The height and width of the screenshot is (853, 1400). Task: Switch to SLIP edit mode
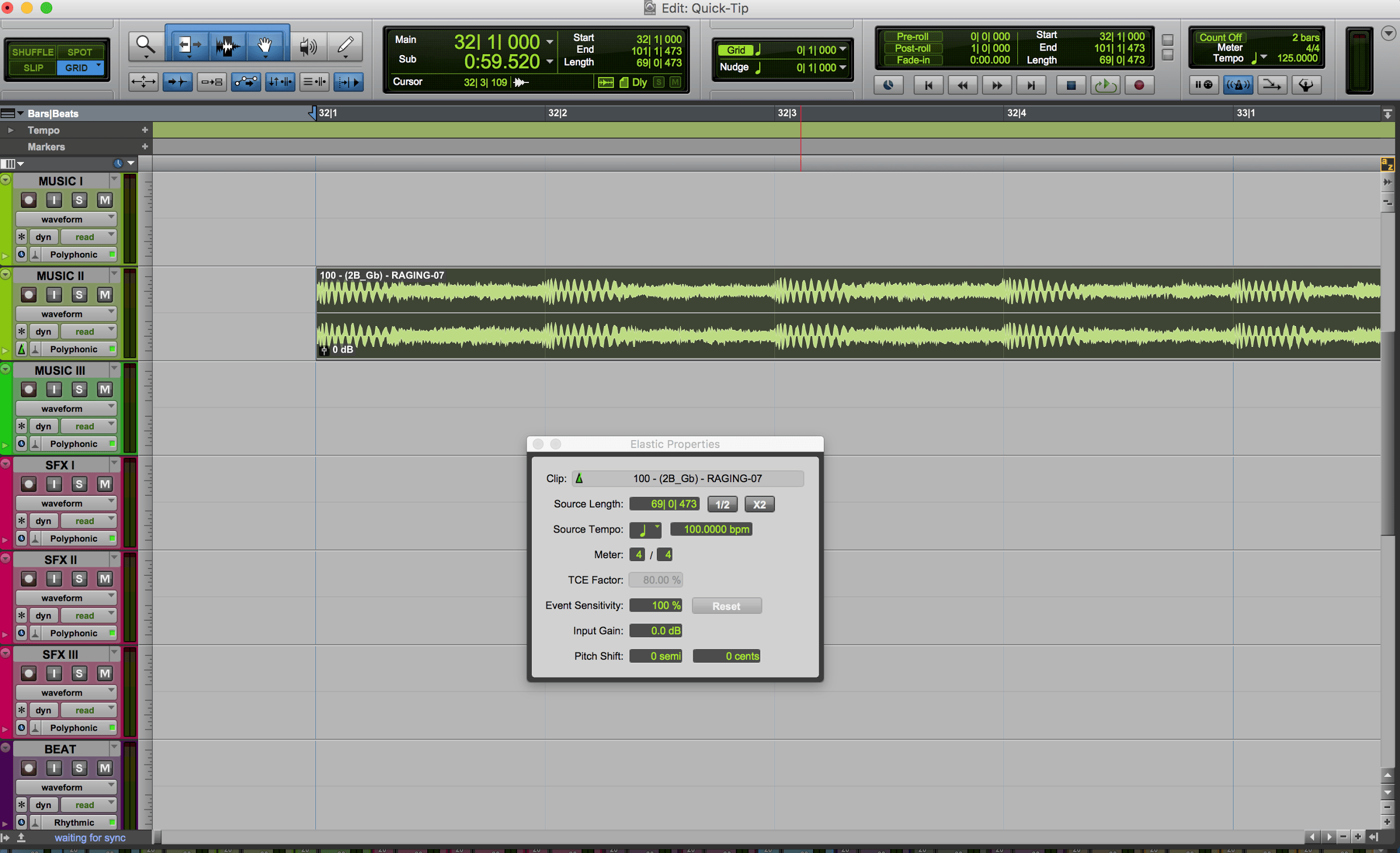(32, 68)
